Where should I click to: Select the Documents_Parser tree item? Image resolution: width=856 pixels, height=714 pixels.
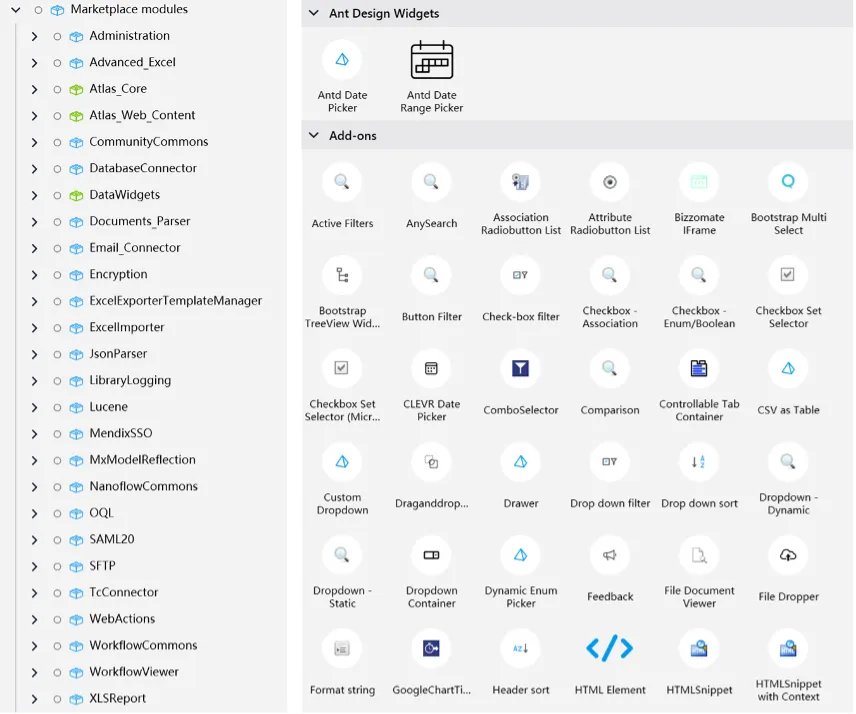coord(140,221)
